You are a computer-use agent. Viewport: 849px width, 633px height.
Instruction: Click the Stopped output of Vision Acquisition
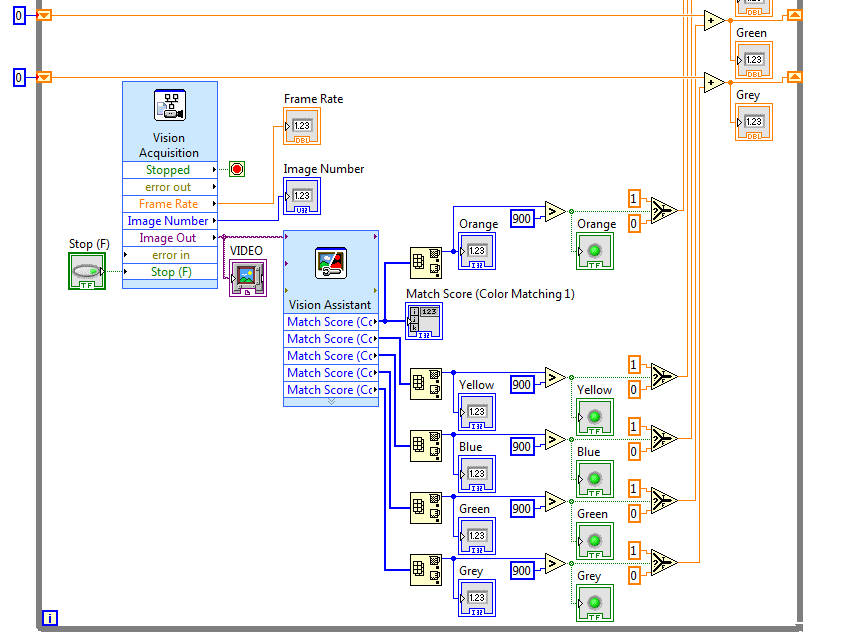(x=170, y=170)
